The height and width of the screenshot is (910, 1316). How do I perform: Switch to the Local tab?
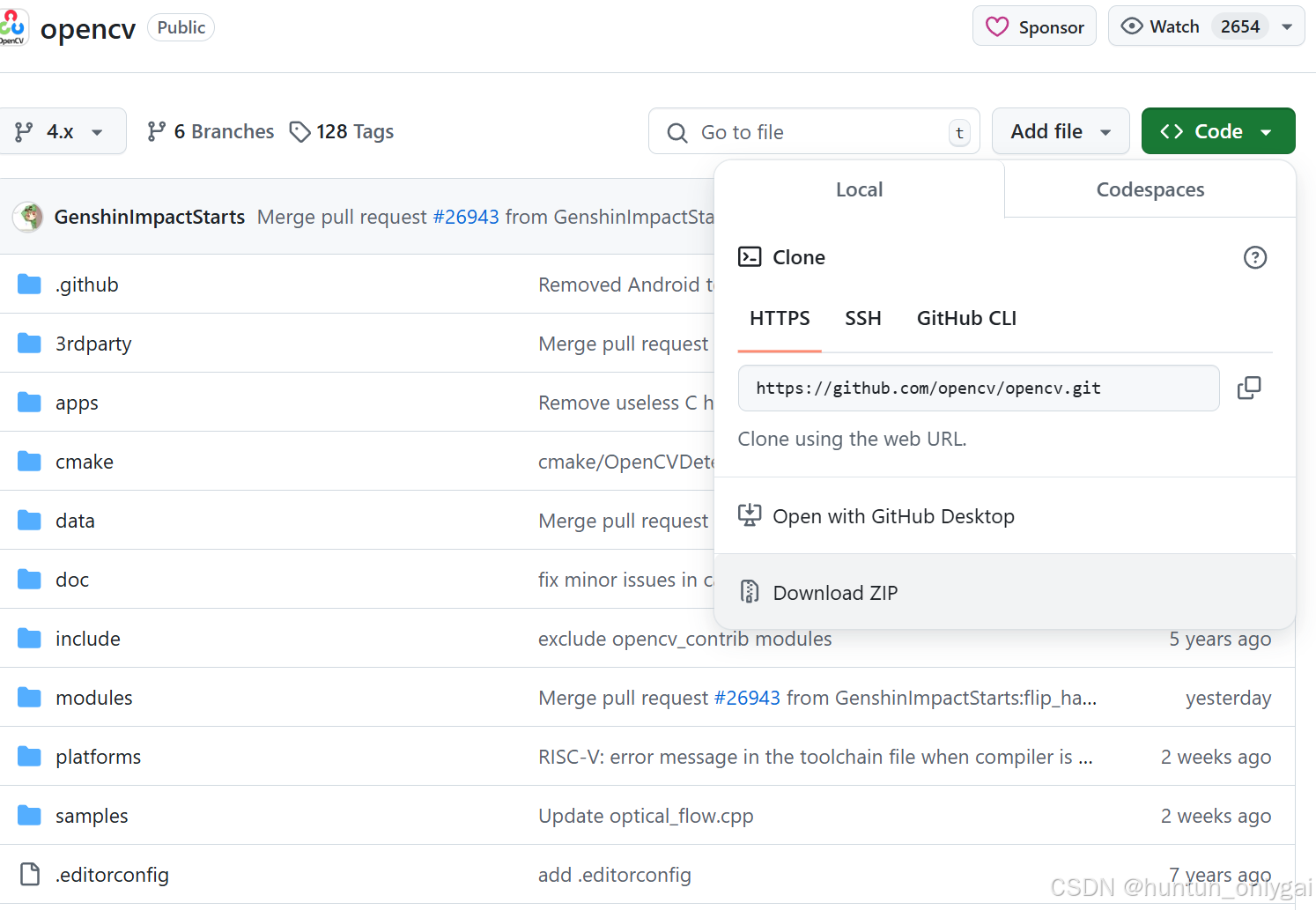(x=859, y=189)
